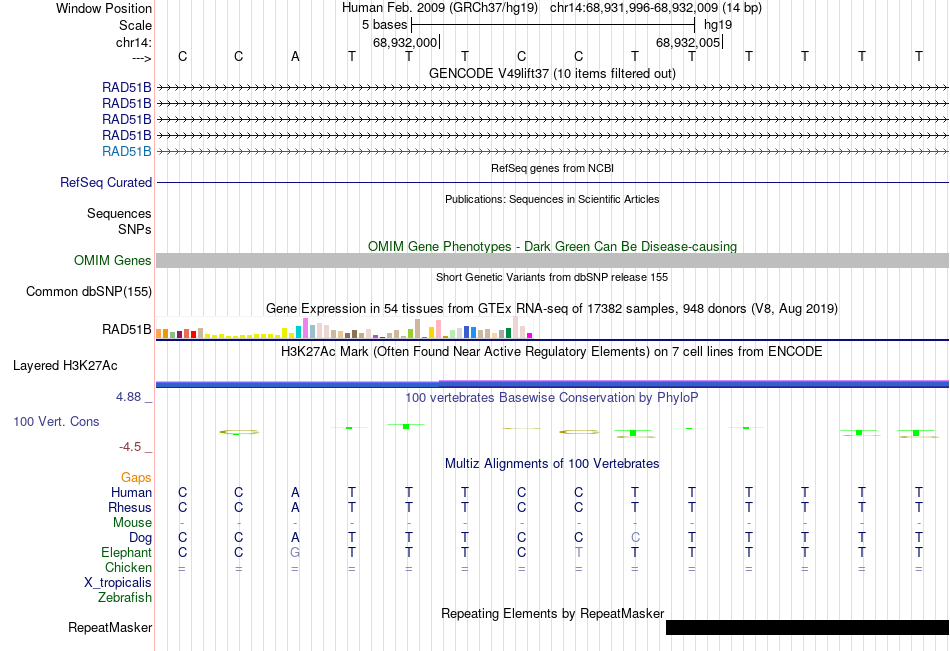Click the Window Position track label
Screen dimensions: 950x651
click(x=104, y=8)
